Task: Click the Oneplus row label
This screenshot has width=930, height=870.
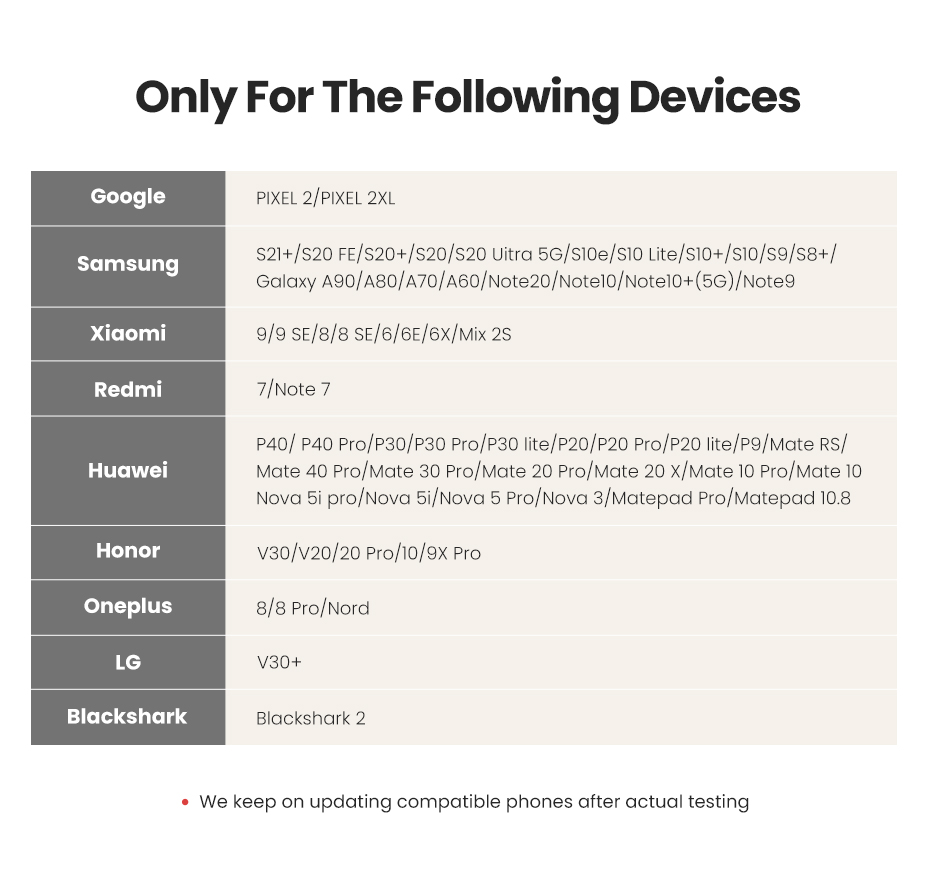Action: pyautogui.click(x=128, y=607)
